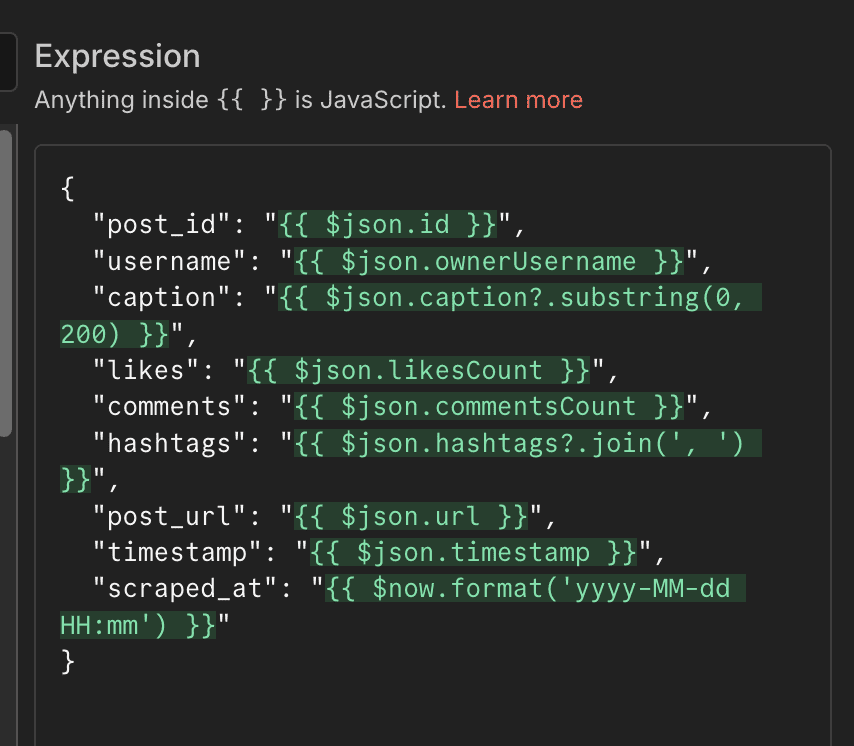
Task: Place cursor on the "caption" key
Action: (x=155, y=298)
